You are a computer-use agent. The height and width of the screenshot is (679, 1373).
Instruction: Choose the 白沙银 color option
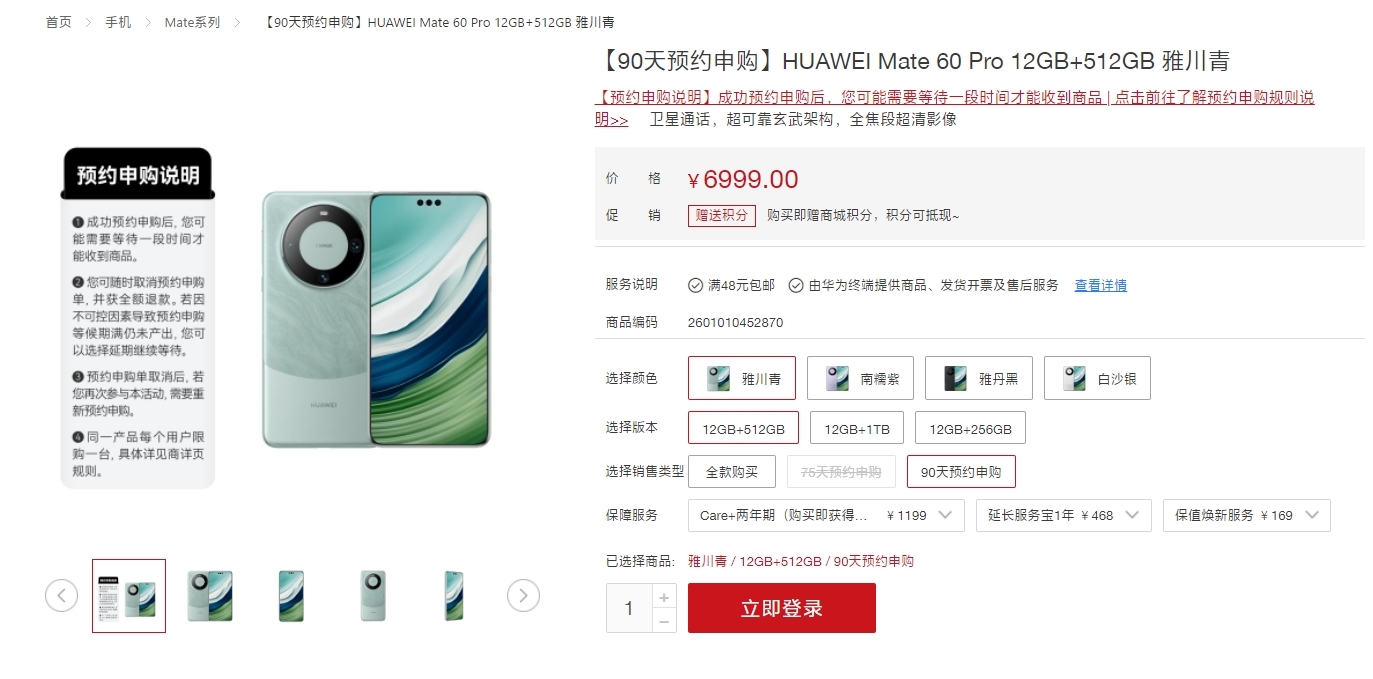click(1097, 378)
